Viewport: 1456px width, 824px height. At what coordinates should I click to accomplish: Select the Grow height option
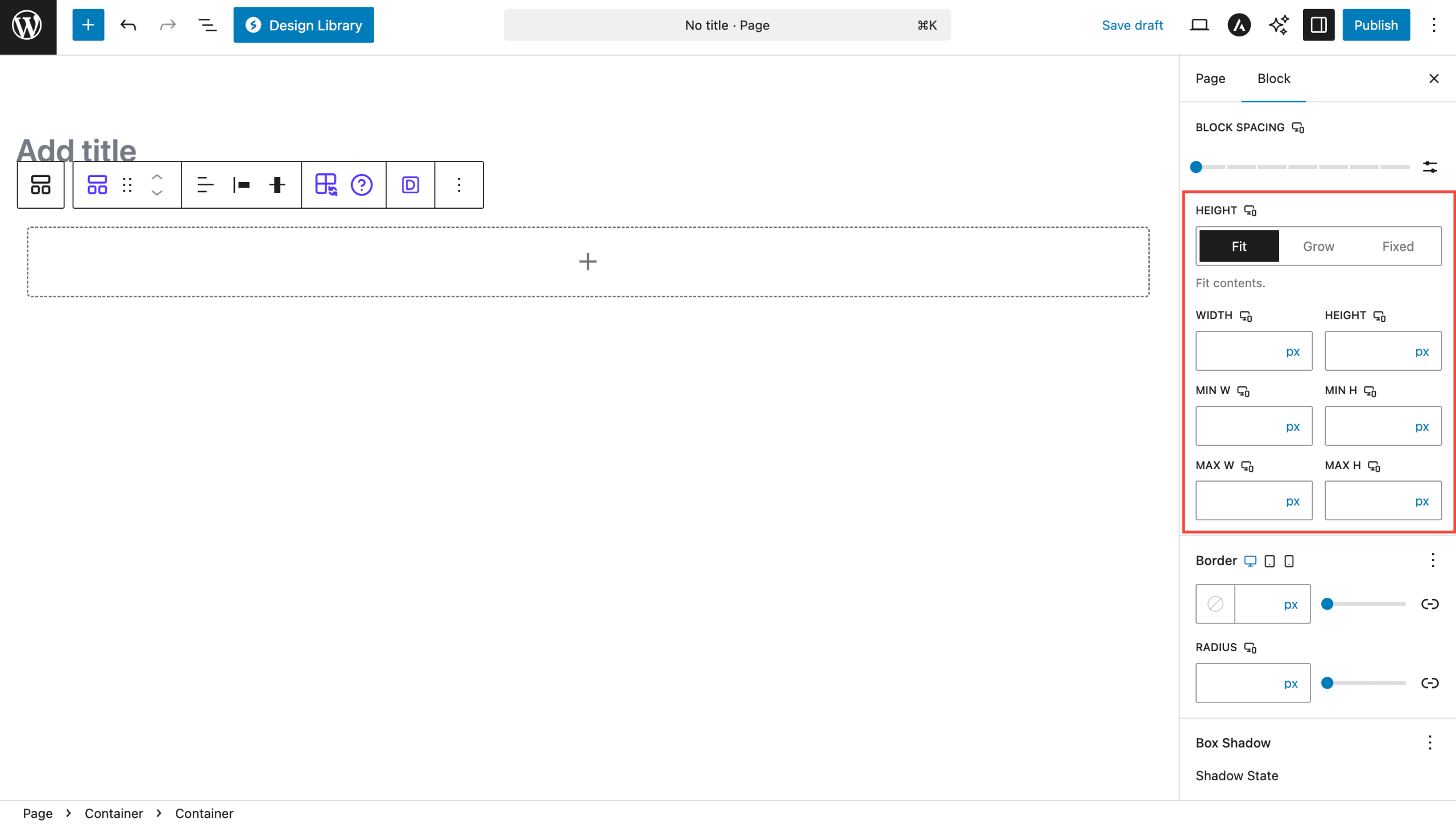[x=1318, y=246]
